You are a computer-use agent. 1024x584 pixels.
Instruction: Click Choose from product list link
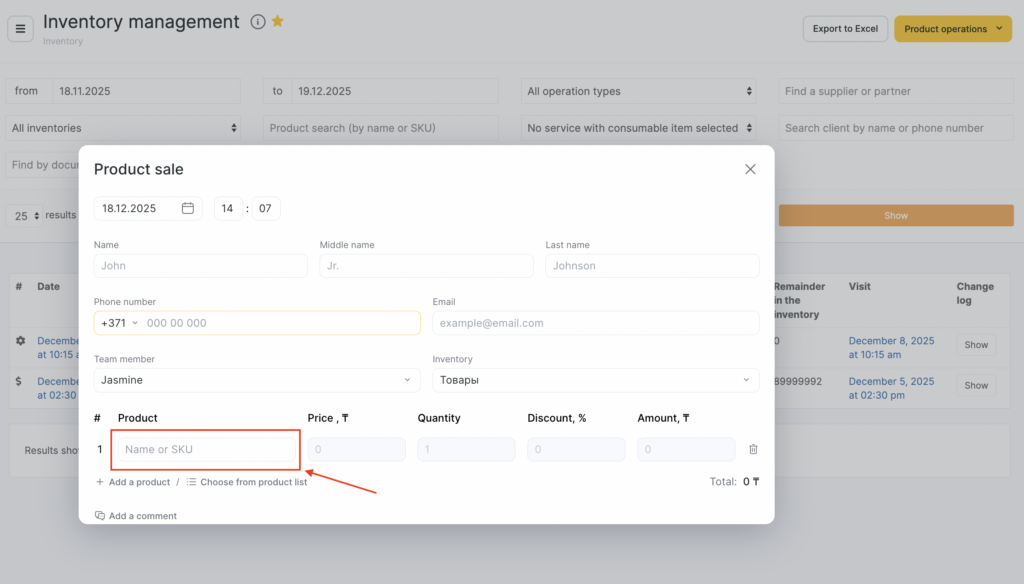[x=247, y=482]
